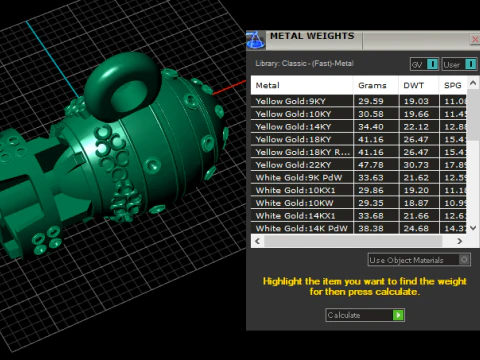Click the table's vertical scroll down arrow
Image resolution: width=480 pixels, height=360 pixels.
(473, 228)
